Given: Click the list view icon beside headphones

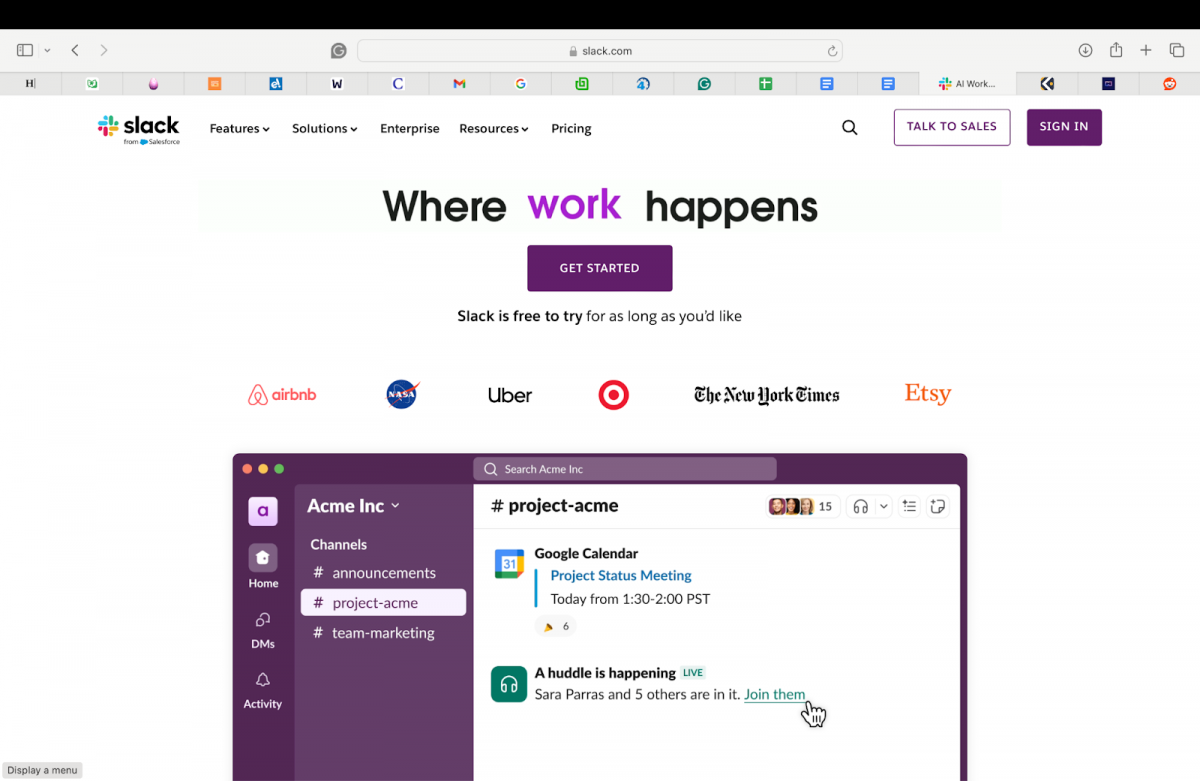Looking at the screenshot, I should (909, 506).
